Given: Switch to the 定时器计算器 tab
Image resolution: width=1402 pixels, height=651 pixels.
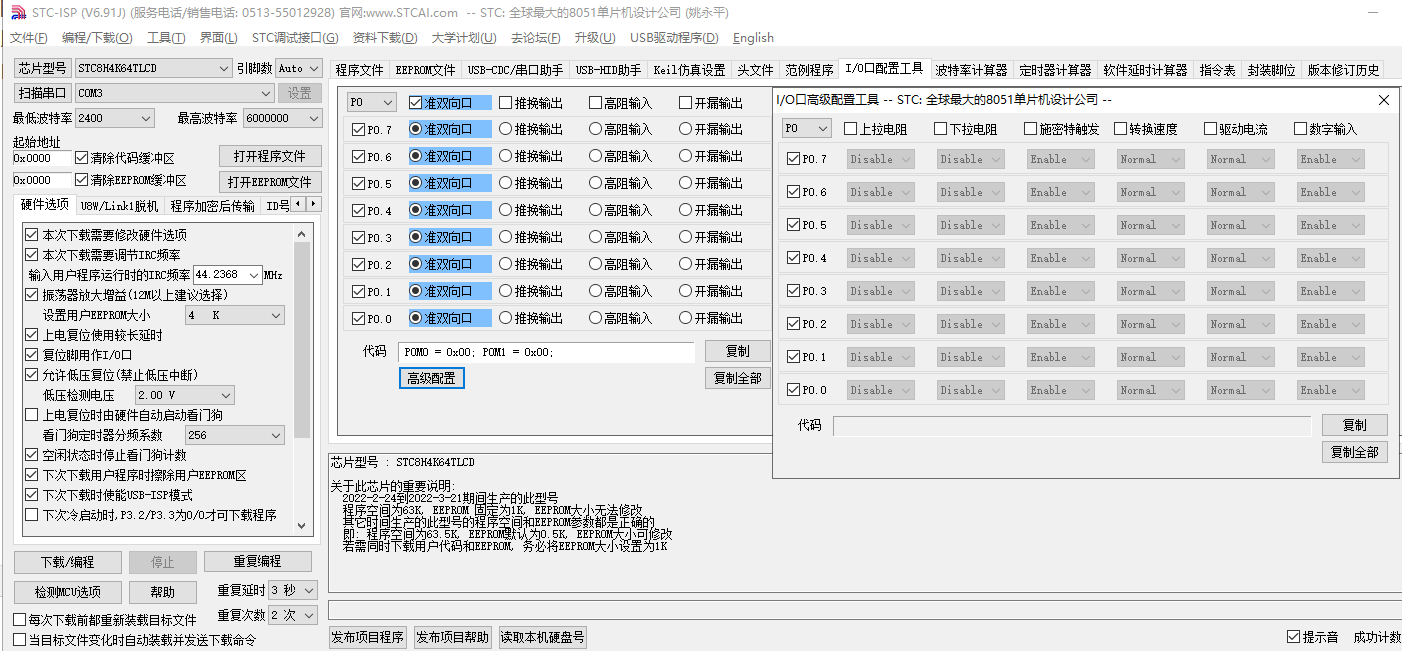Looking at the screenshot, I should click(x=1055, y=70).
